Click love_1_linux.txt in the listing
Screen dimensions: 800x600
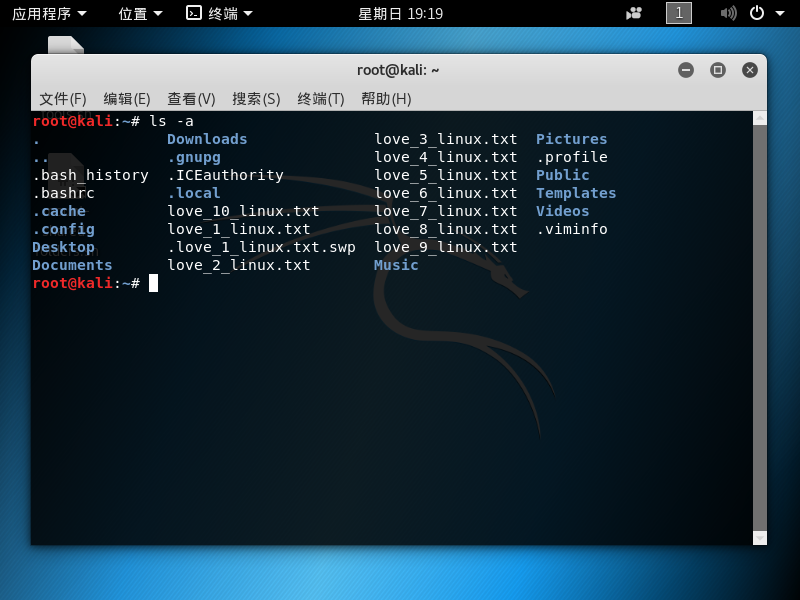pyautogui.click(x=239, y=229)
